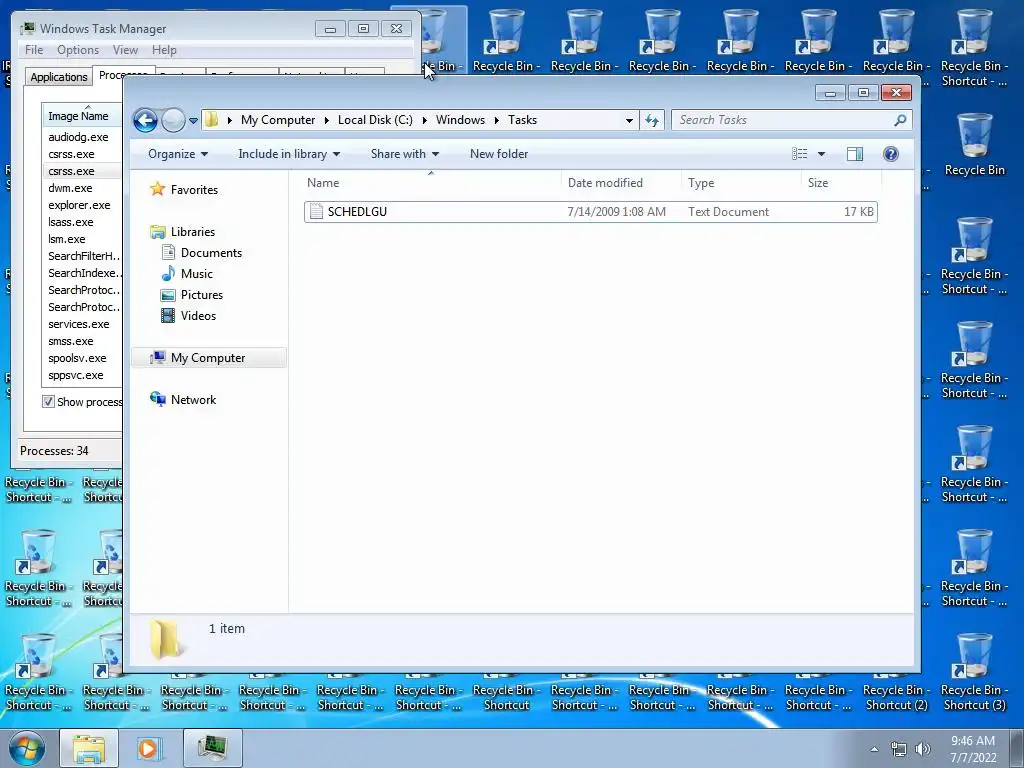Open the Music library
1024x768 pixels.
pos(197,274)
